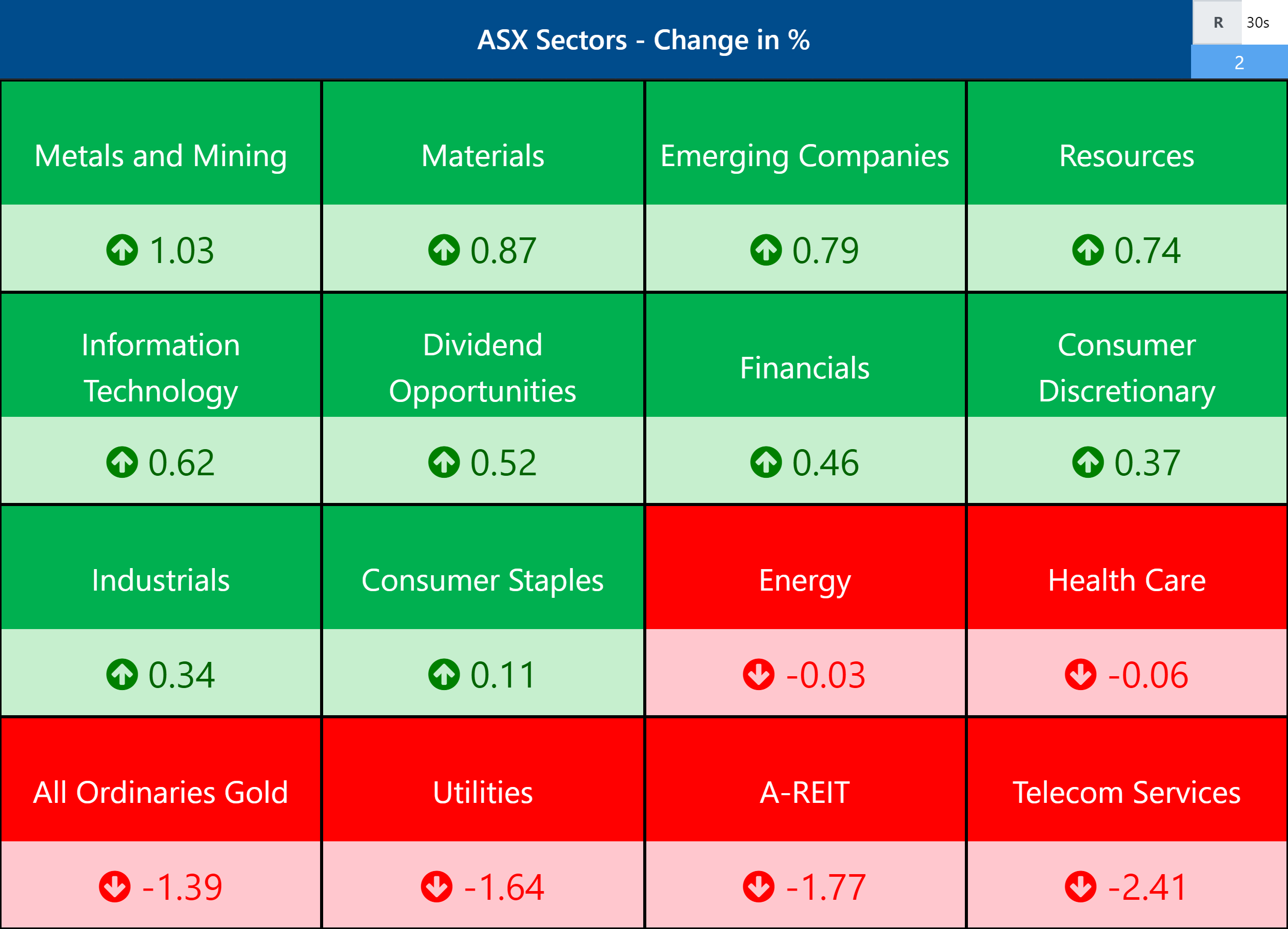The image size is (1288, 929).
Task: Click the down arrow icon under Telecom Services
Action: (x=1080, y=886)
